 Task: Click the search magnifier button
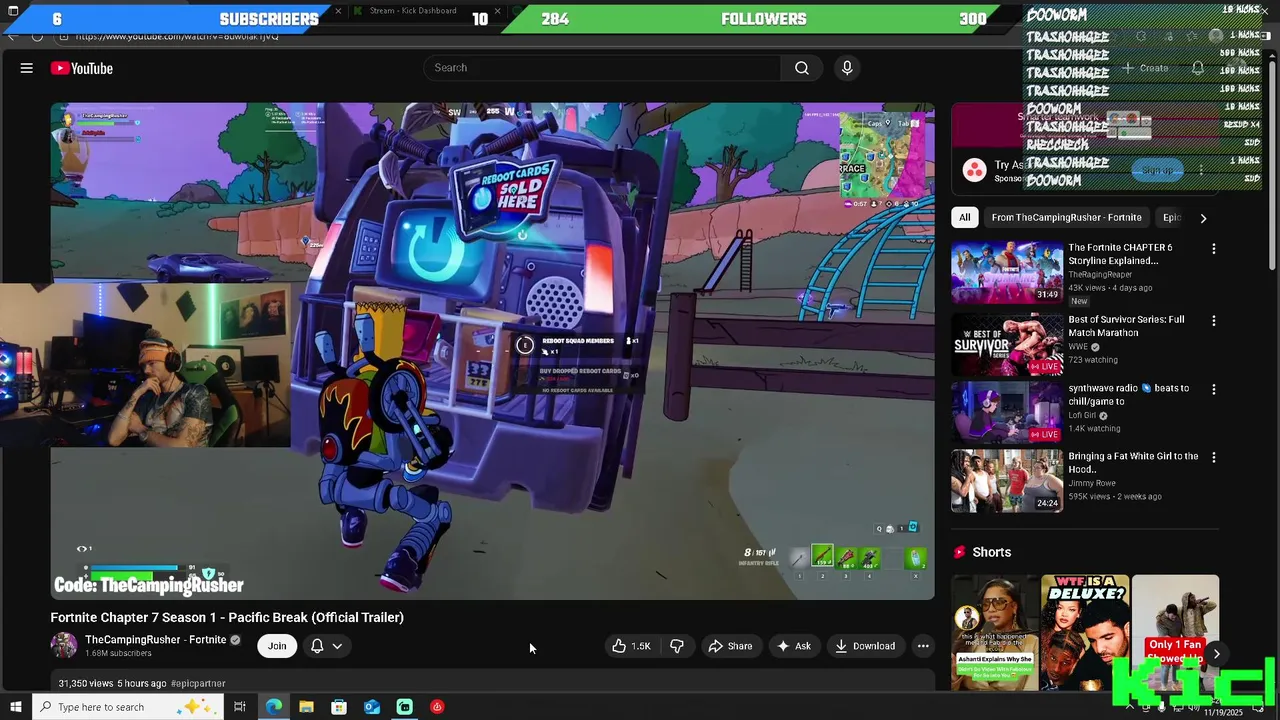tap(802, 68)
